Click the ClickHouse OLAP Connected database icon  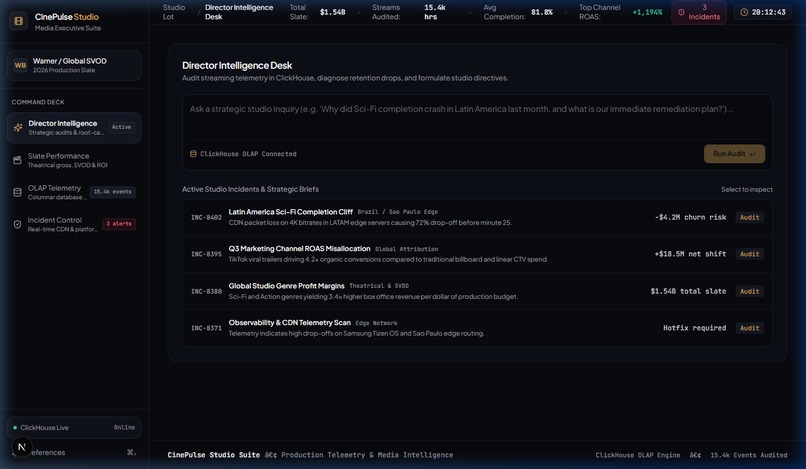point(193,154)
